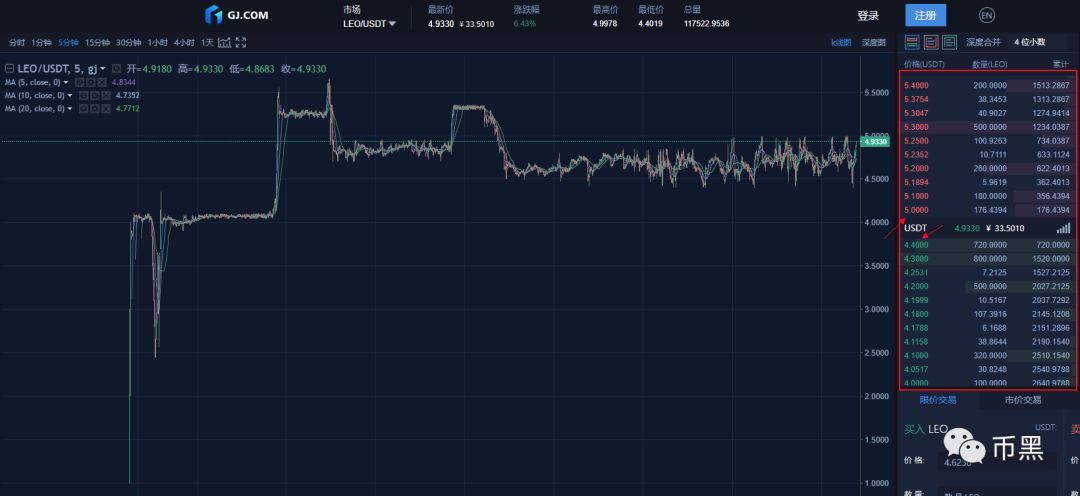
Task: Open the LEO/USDT market selector dropdown
Action: point(370,23)
